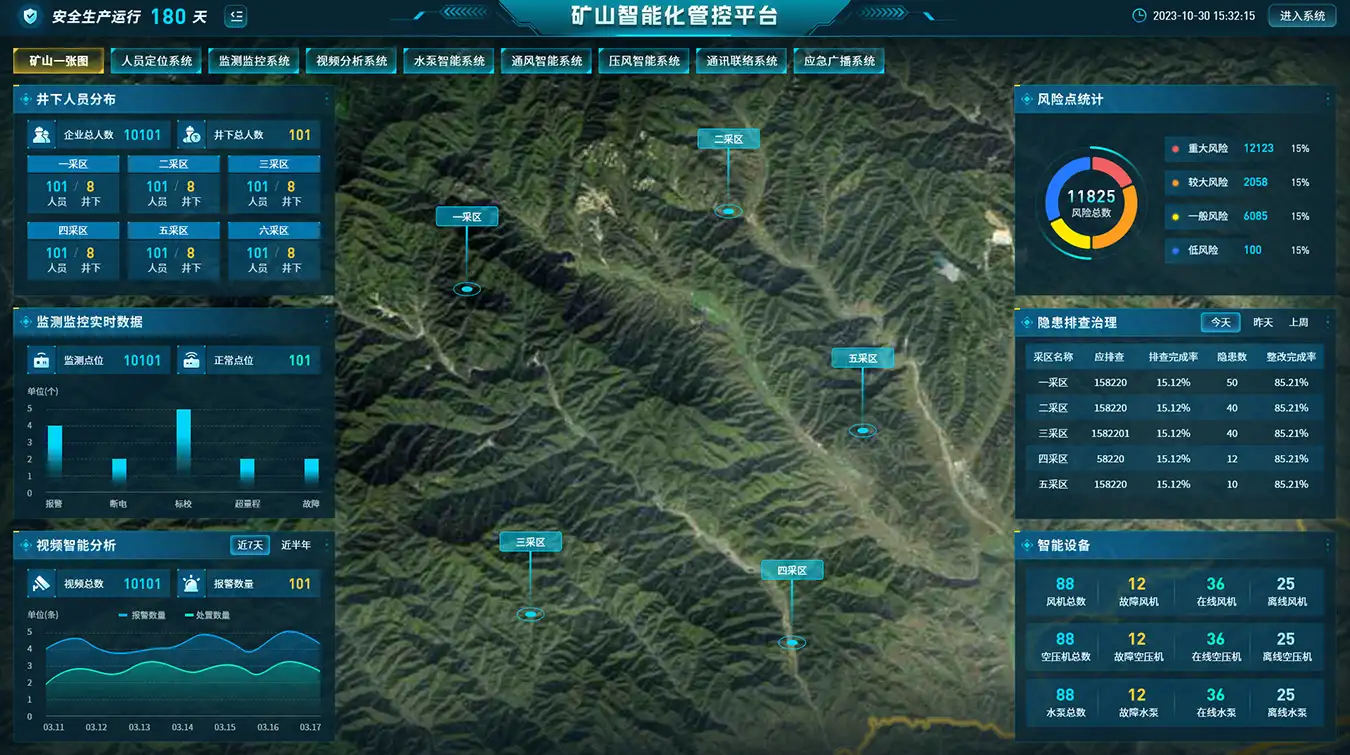Click the 井下人员分布 panel title diamond icon
Image resolution: width=1350 pixels, height=755 pixels.
click(x=25, y=100)
